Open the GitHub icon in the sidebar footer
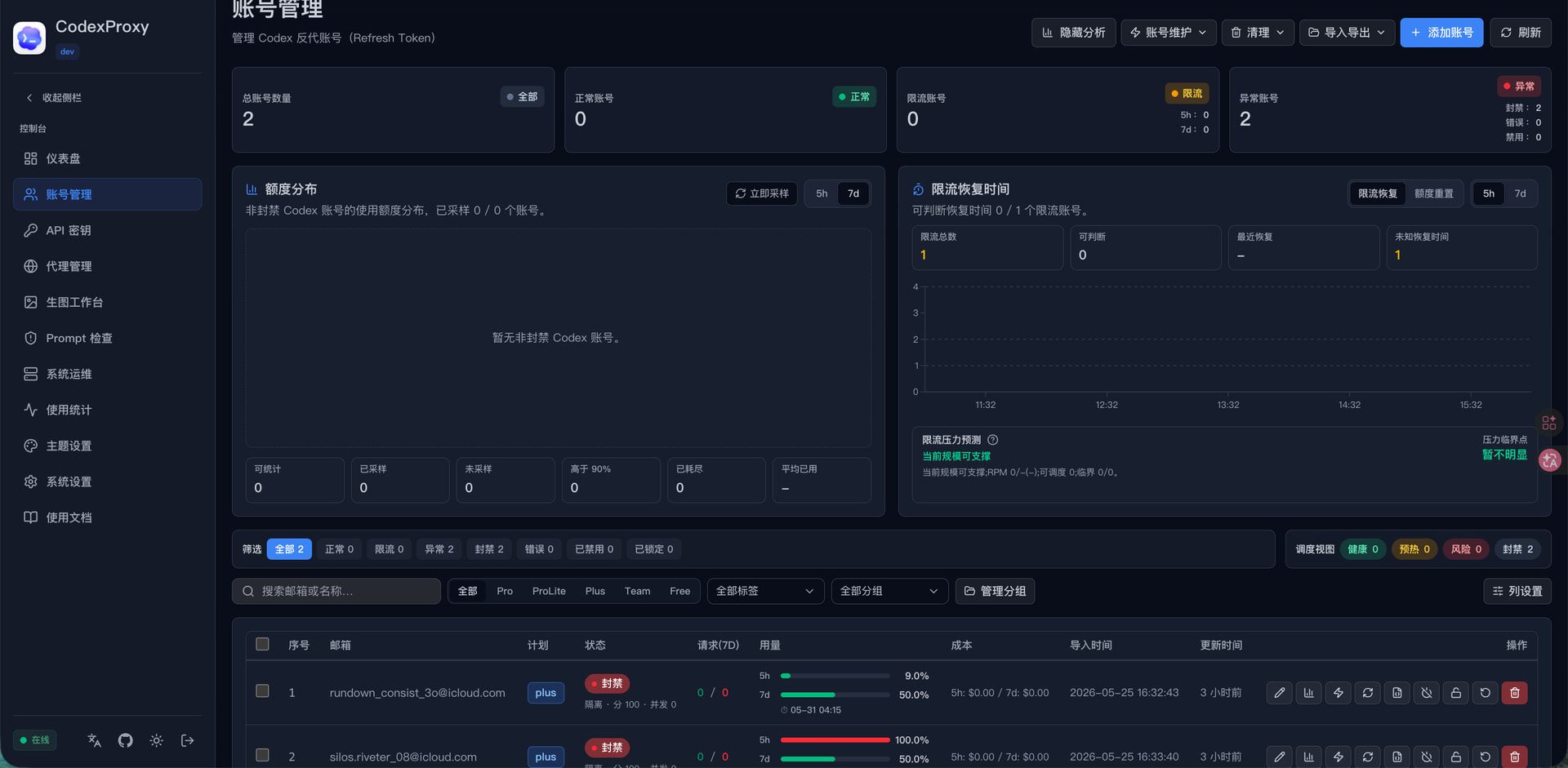1568x768 pixels. tap(125, 740)
